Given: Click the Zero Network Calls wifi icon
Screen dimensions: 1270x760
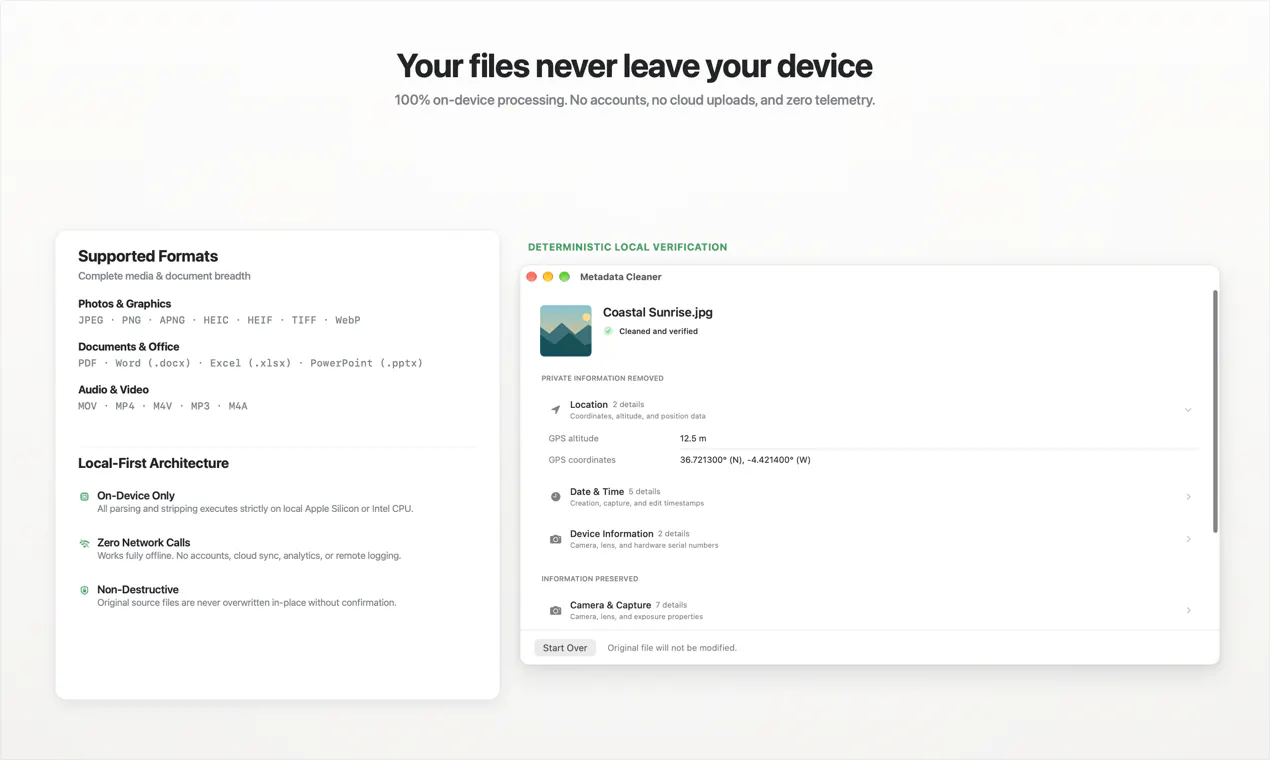Looking at the screenshot, I should (x=84, y=543).
